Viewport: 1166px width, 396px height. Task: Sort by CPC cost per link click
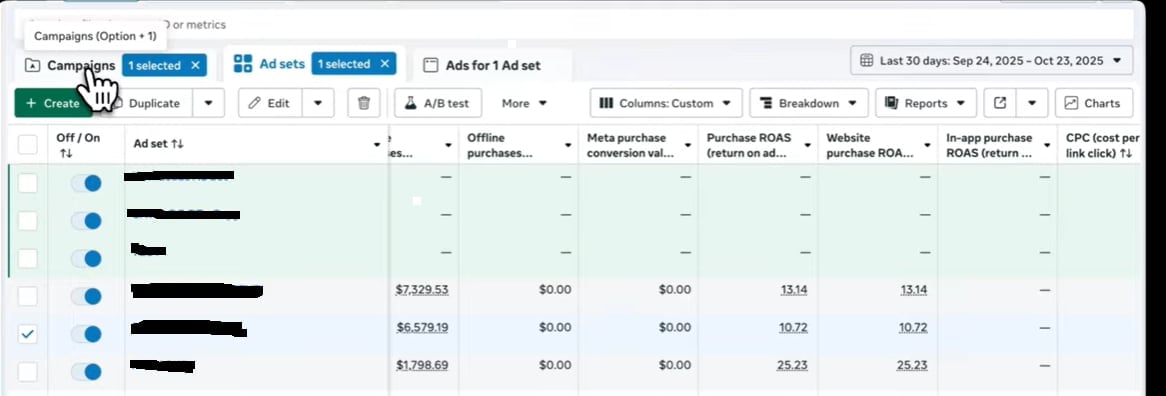click(1102, 145)
